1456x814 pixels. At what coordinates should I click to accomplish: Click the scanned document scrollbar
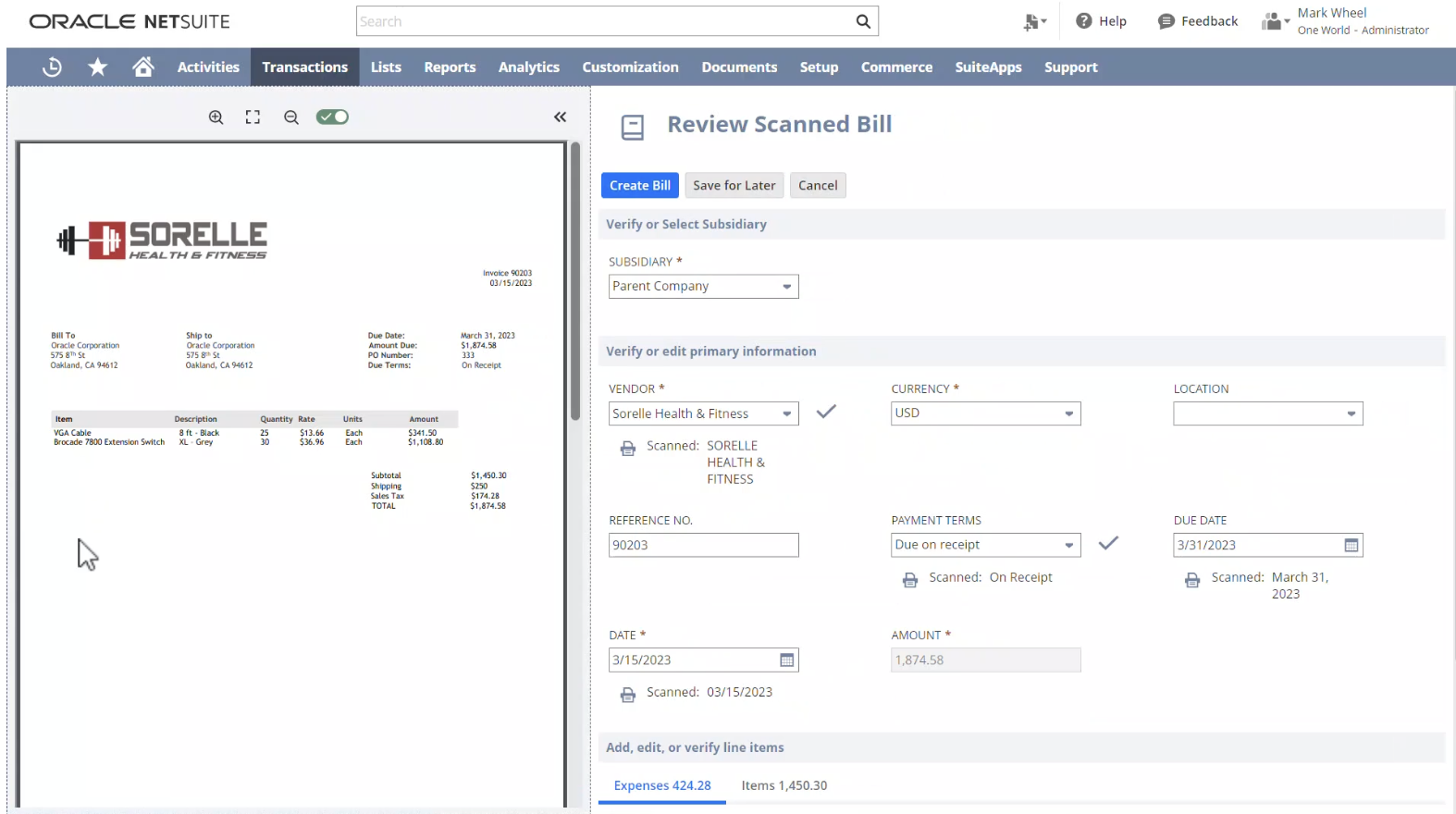click(575, 281)
